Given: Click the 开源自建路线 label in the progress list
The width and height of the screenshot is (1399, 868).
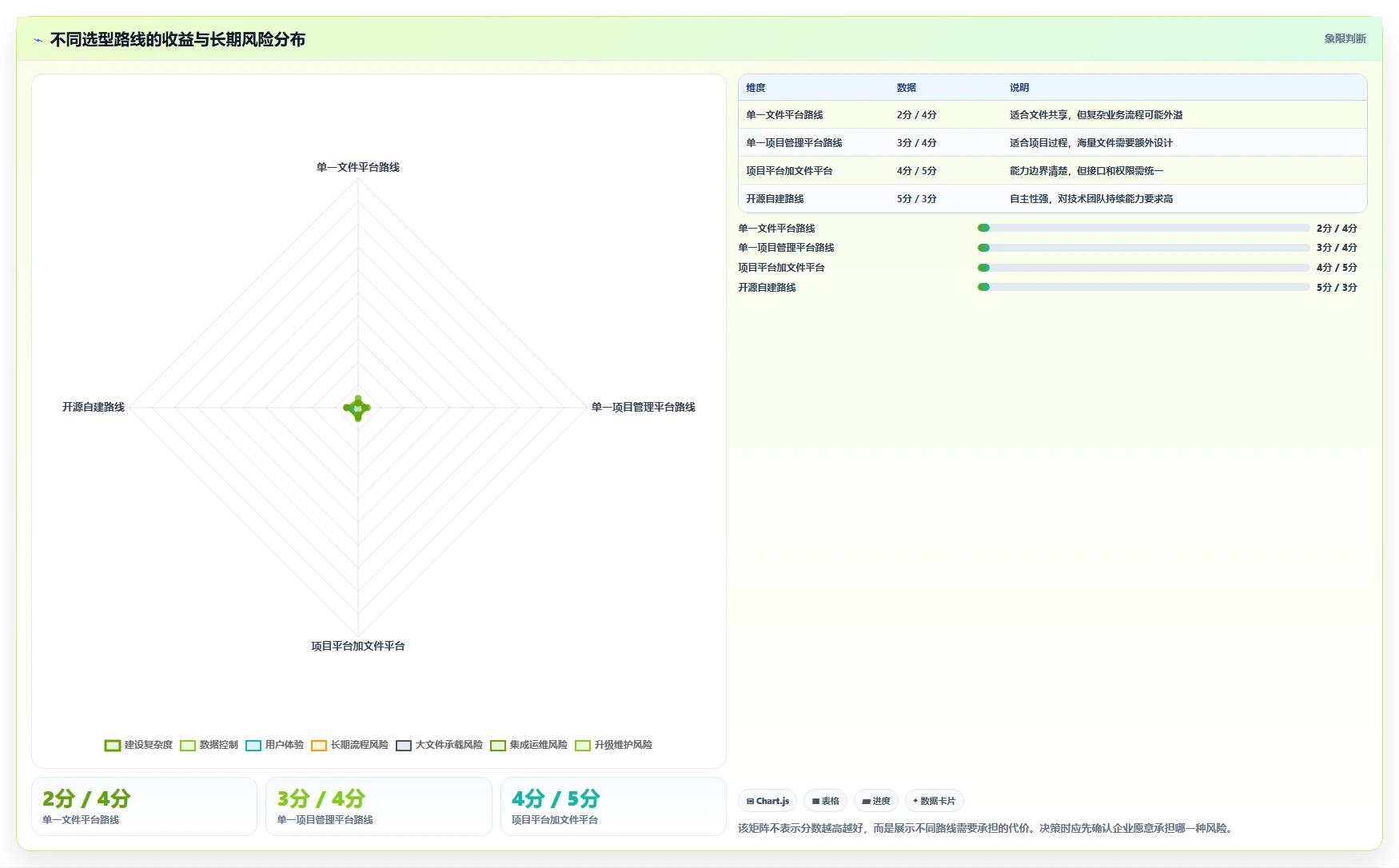Looking at the screenshot, I should pos(767,288).
